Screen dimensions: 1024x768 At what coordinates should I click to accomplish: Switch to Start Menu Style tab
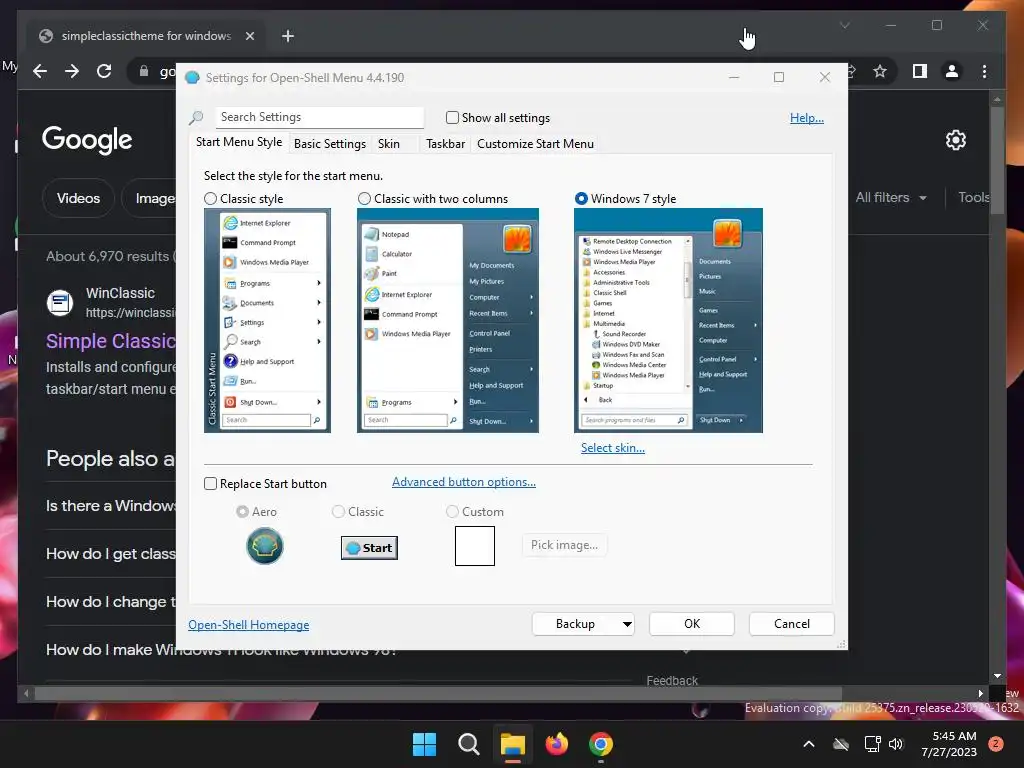tap(239, 142)
